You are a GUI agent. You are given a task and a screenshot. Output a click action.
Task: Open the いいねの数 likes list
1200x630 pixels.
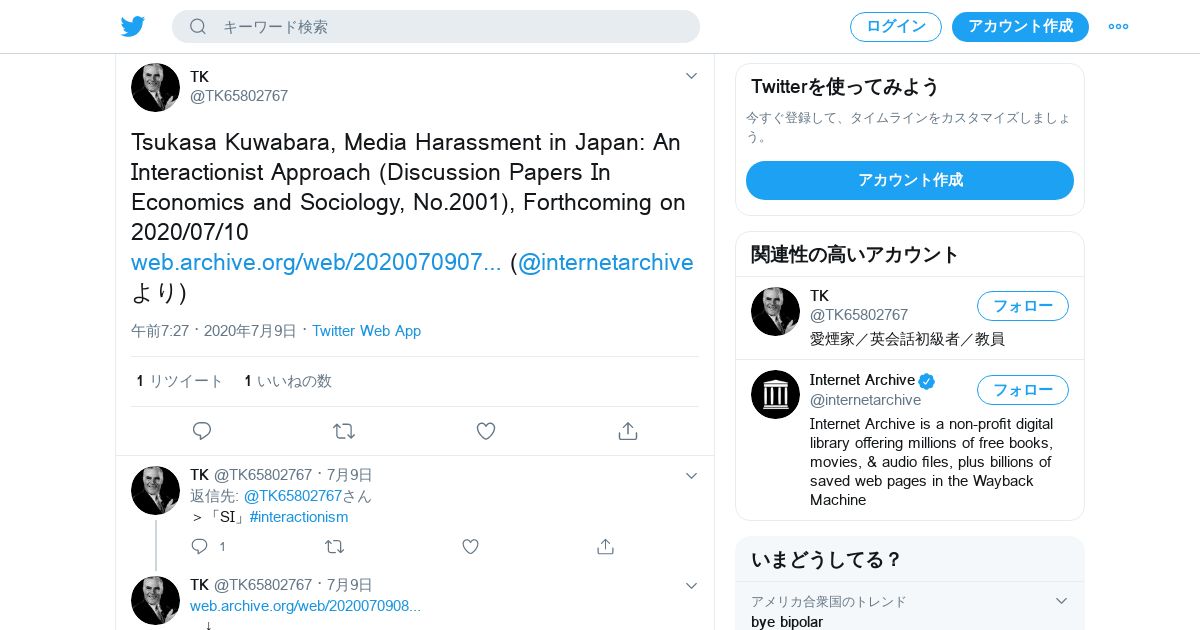[288, 381]
